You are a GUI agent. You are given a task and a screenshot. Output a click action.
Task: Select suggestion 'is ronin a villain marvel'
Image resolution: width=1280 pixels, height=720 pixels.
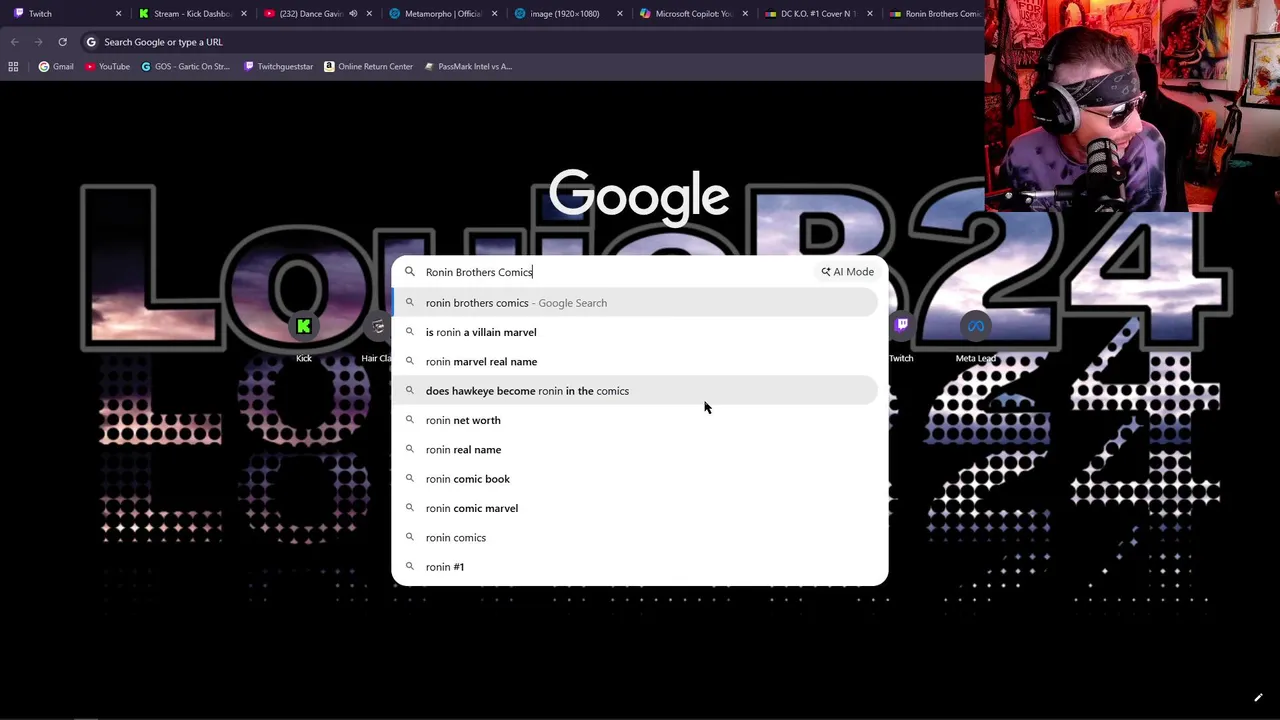[x=635, y=332]
